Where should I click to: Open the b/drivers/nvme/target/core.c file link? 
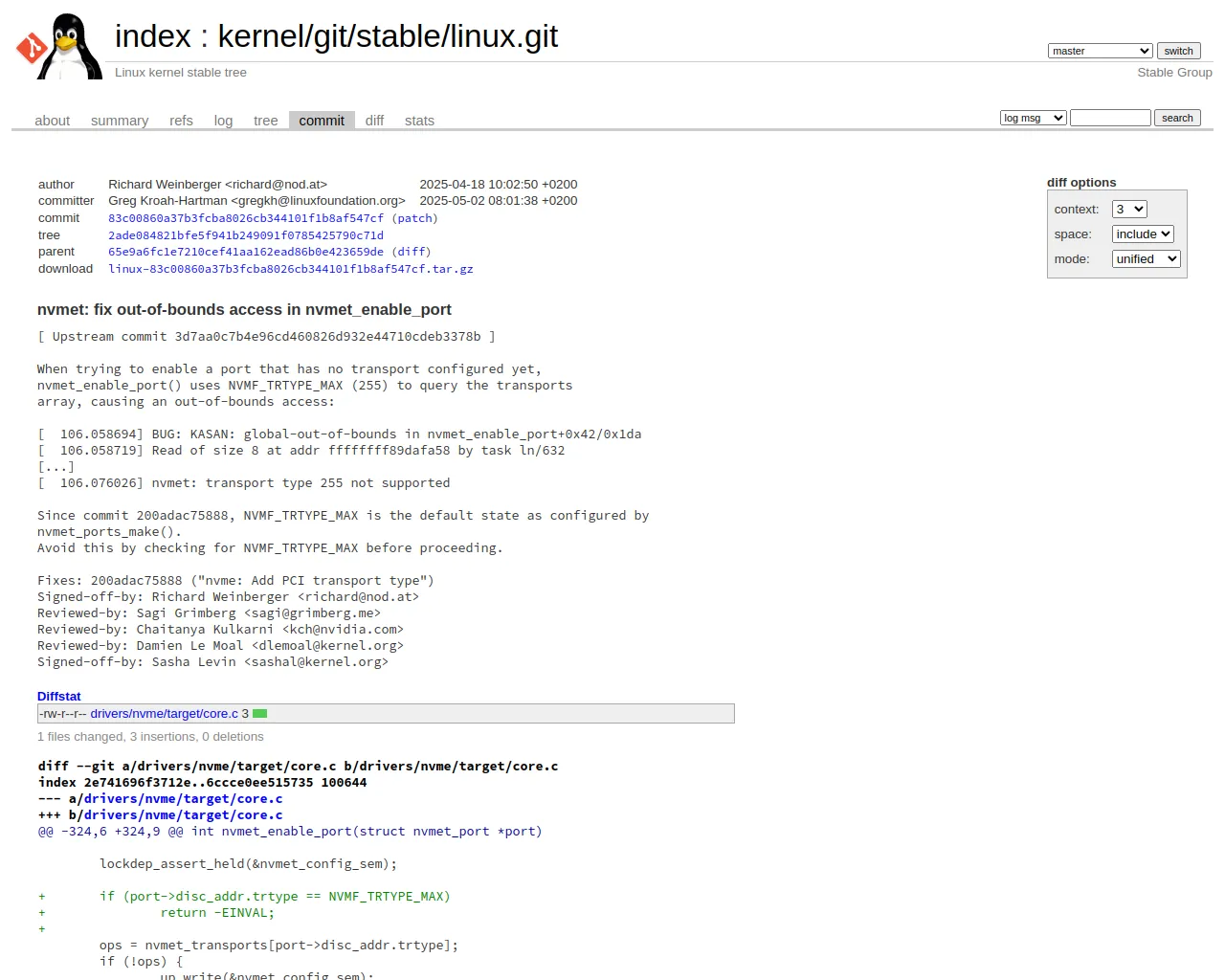pos(183,814)
